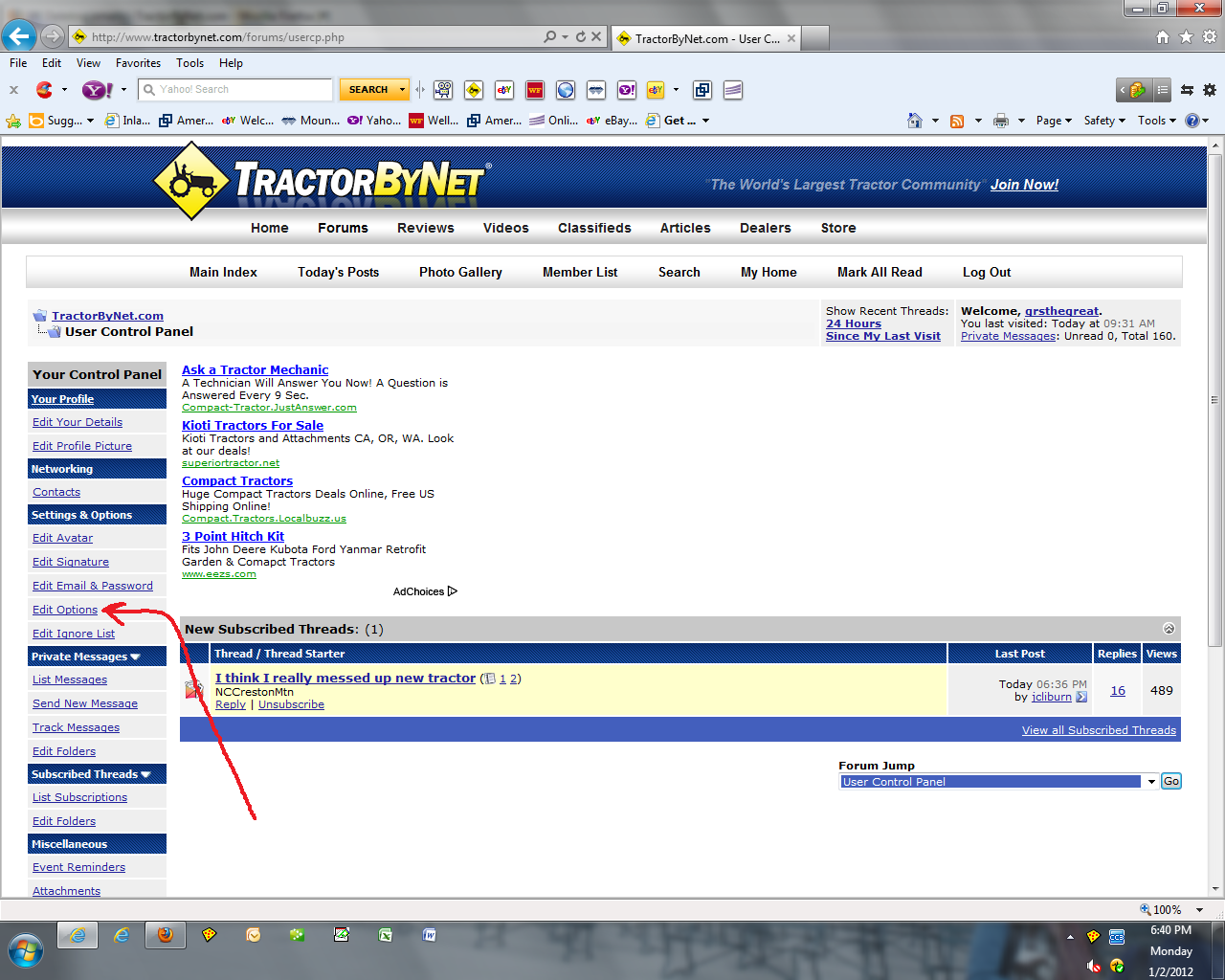This screenshot has height=980, width=1225.
Task: Collapse the Private Messages menu section
Action: 135,657
